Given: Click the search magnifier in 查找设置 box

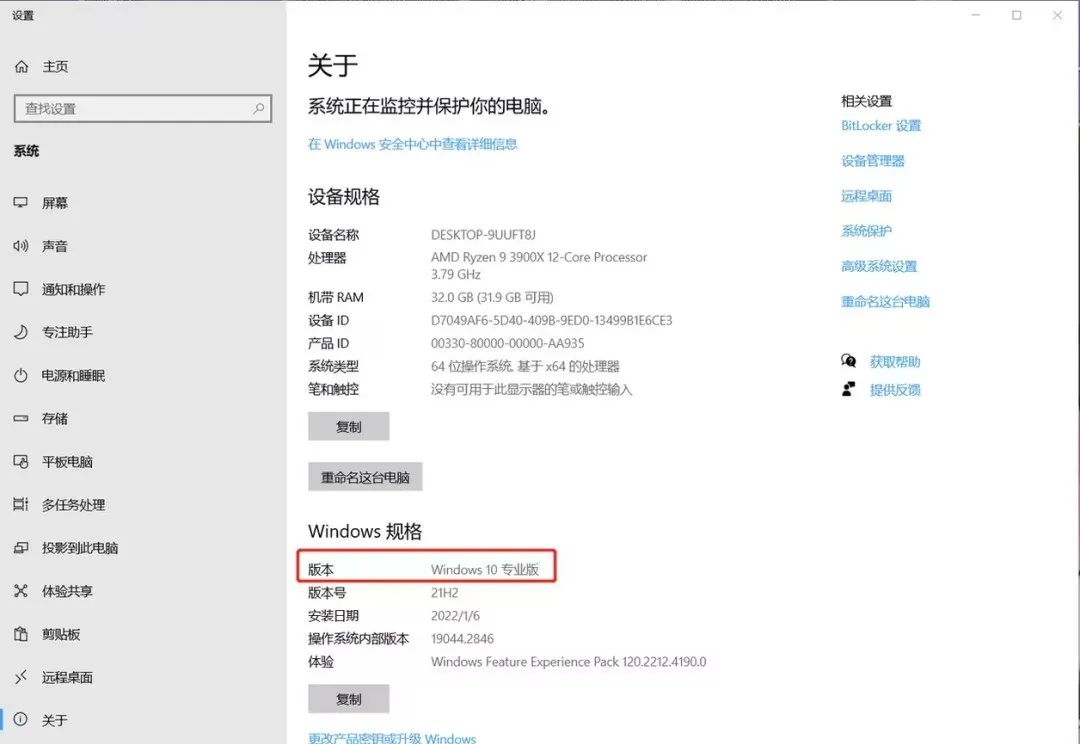Looking at the screenshot, I should 258,108.
